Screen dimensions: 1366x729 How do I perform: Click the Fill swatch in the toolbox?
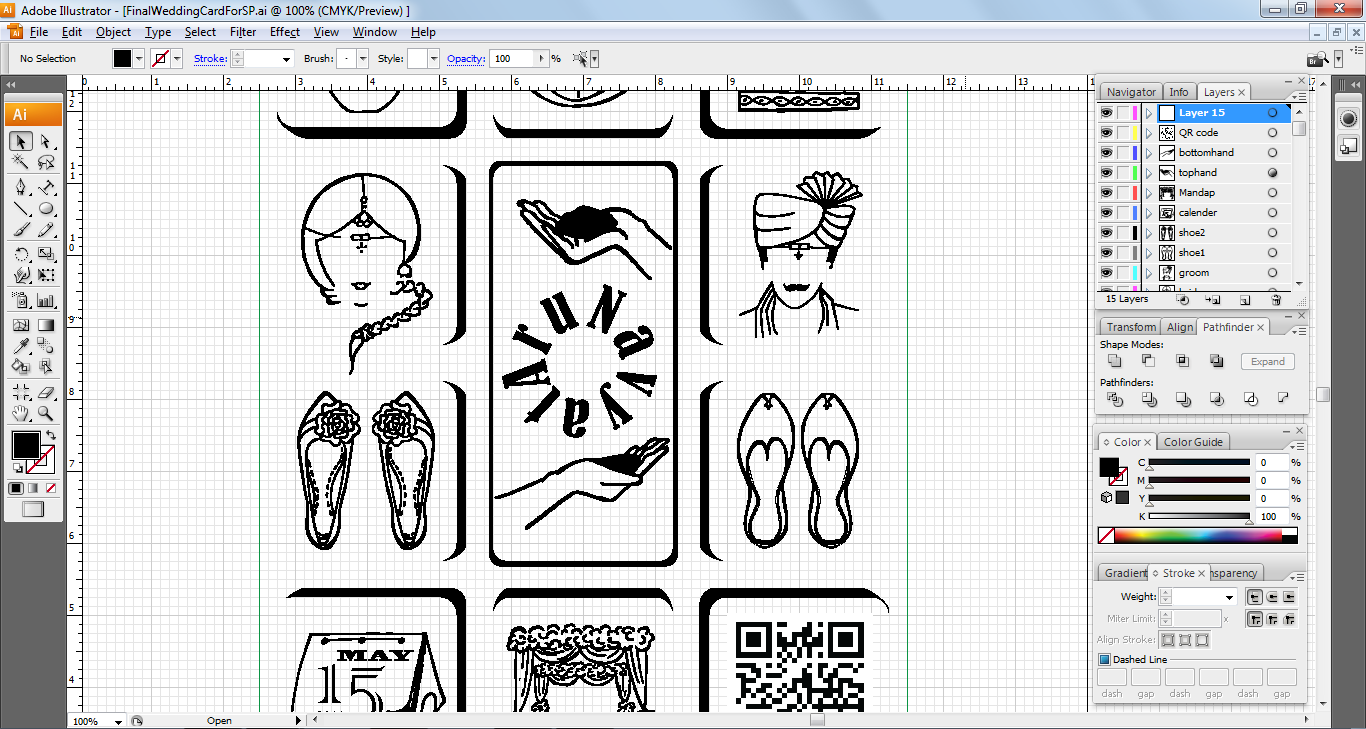click(x=25, y=444)
